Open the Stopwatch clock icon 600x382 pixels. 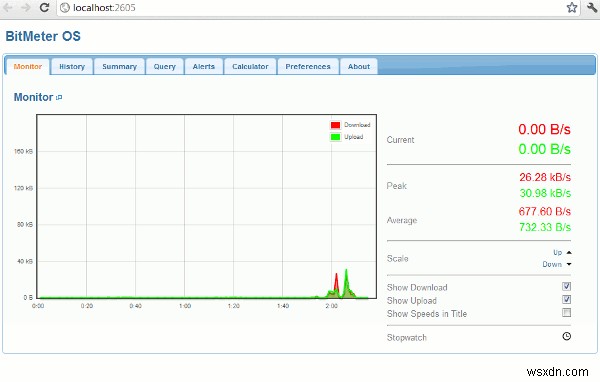coord(567,336)
